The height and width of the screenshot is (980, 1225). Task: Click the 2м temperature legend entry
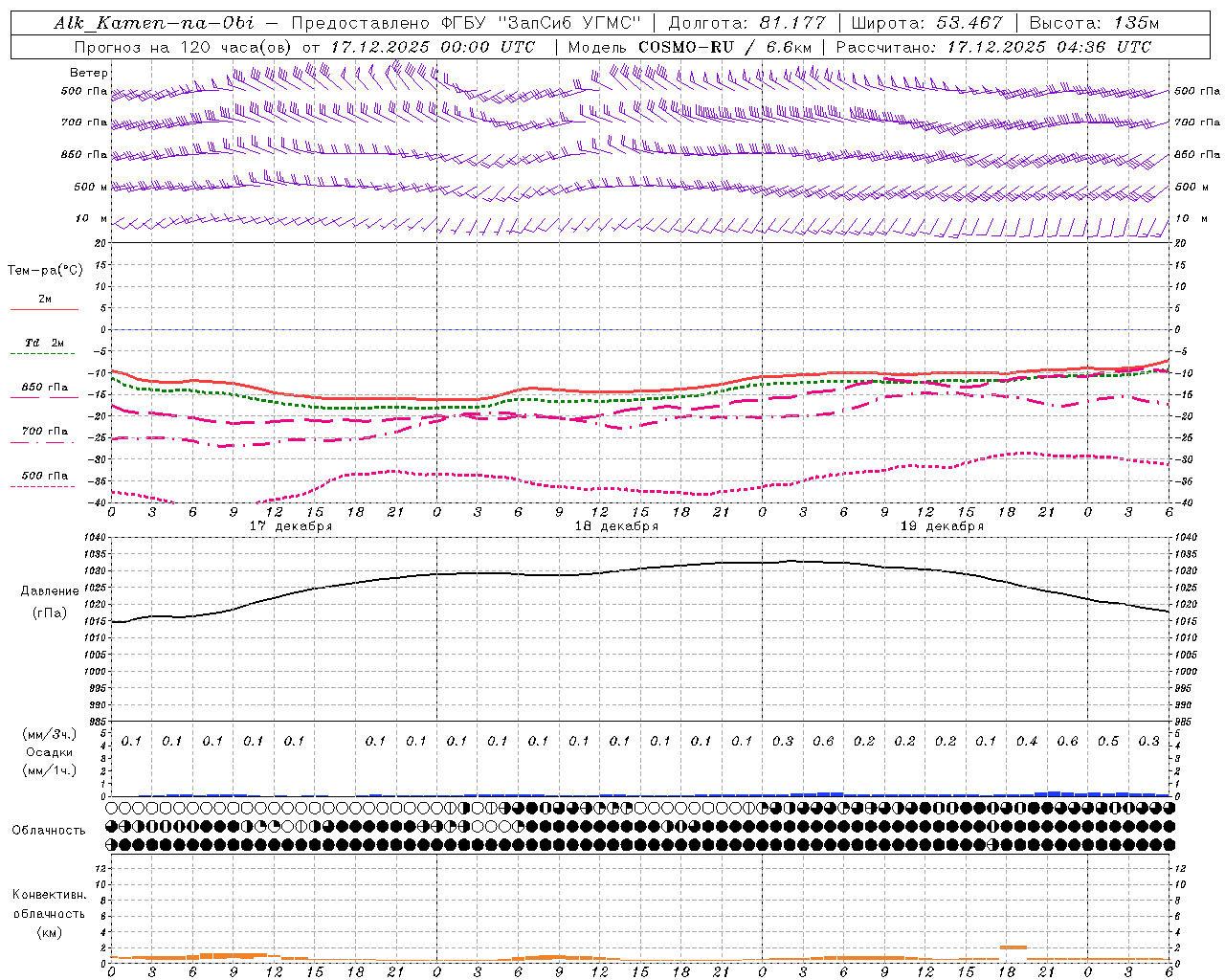click(45, 300)
